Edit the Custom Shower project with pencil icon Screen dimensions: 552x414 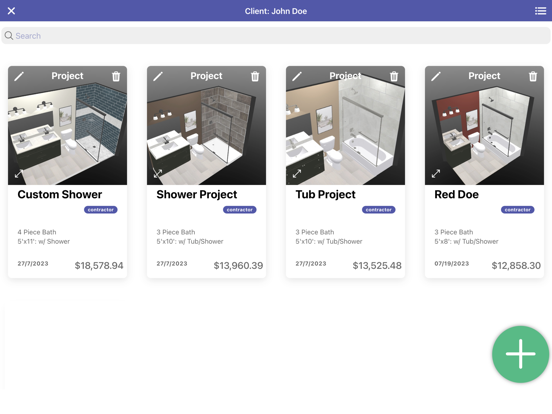[x=19, y=76]
